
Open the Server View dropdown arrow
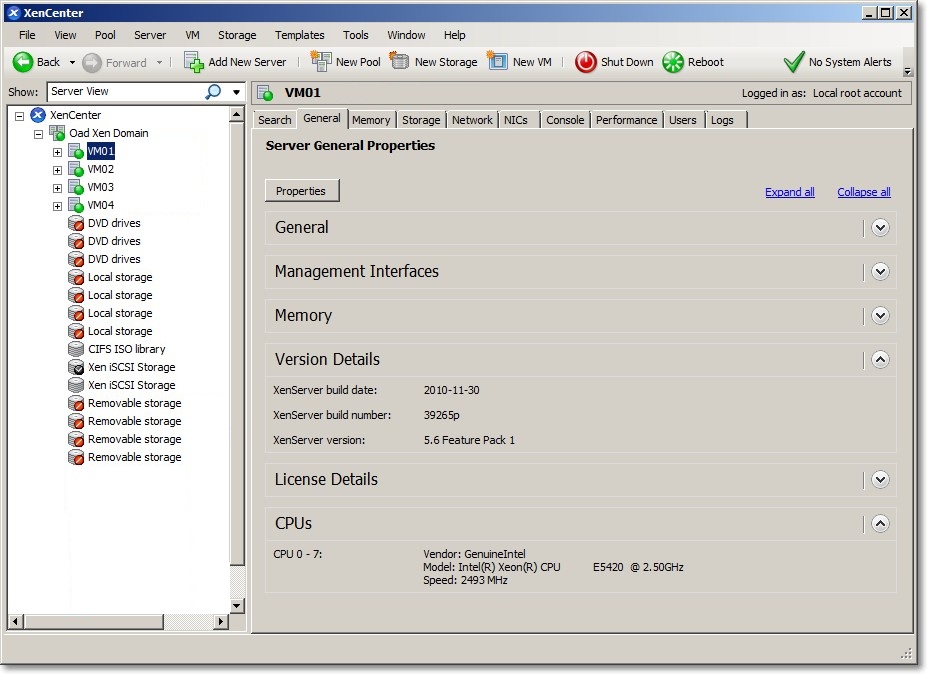coord(236,92)
